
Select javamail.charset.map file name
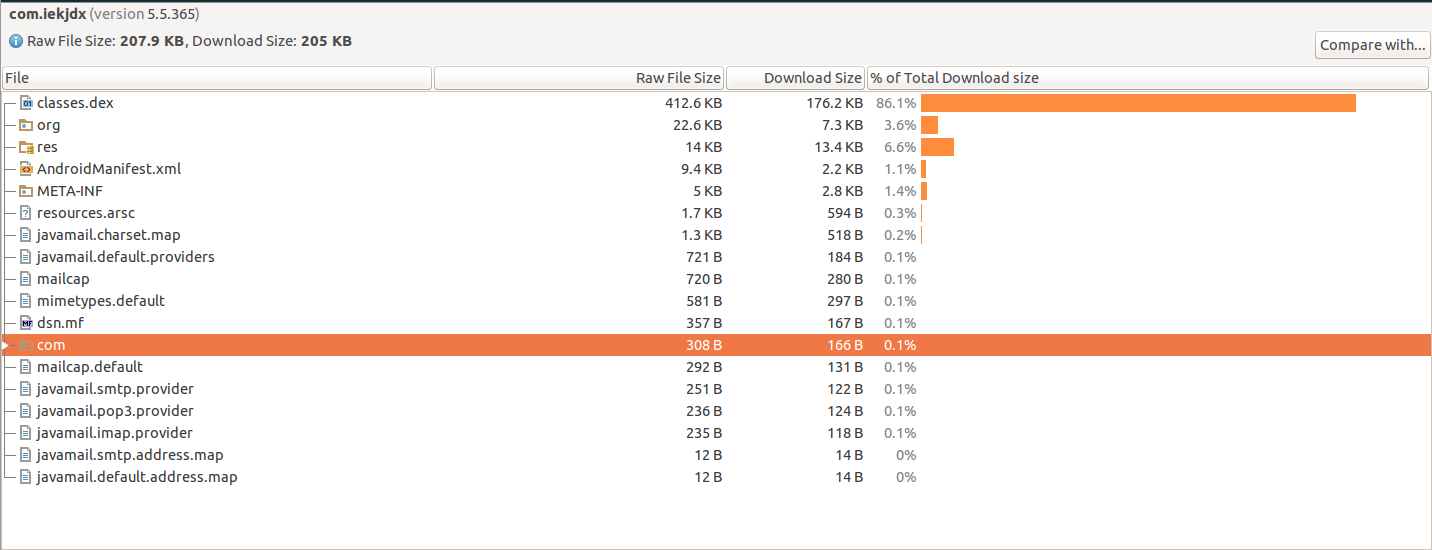108,235
